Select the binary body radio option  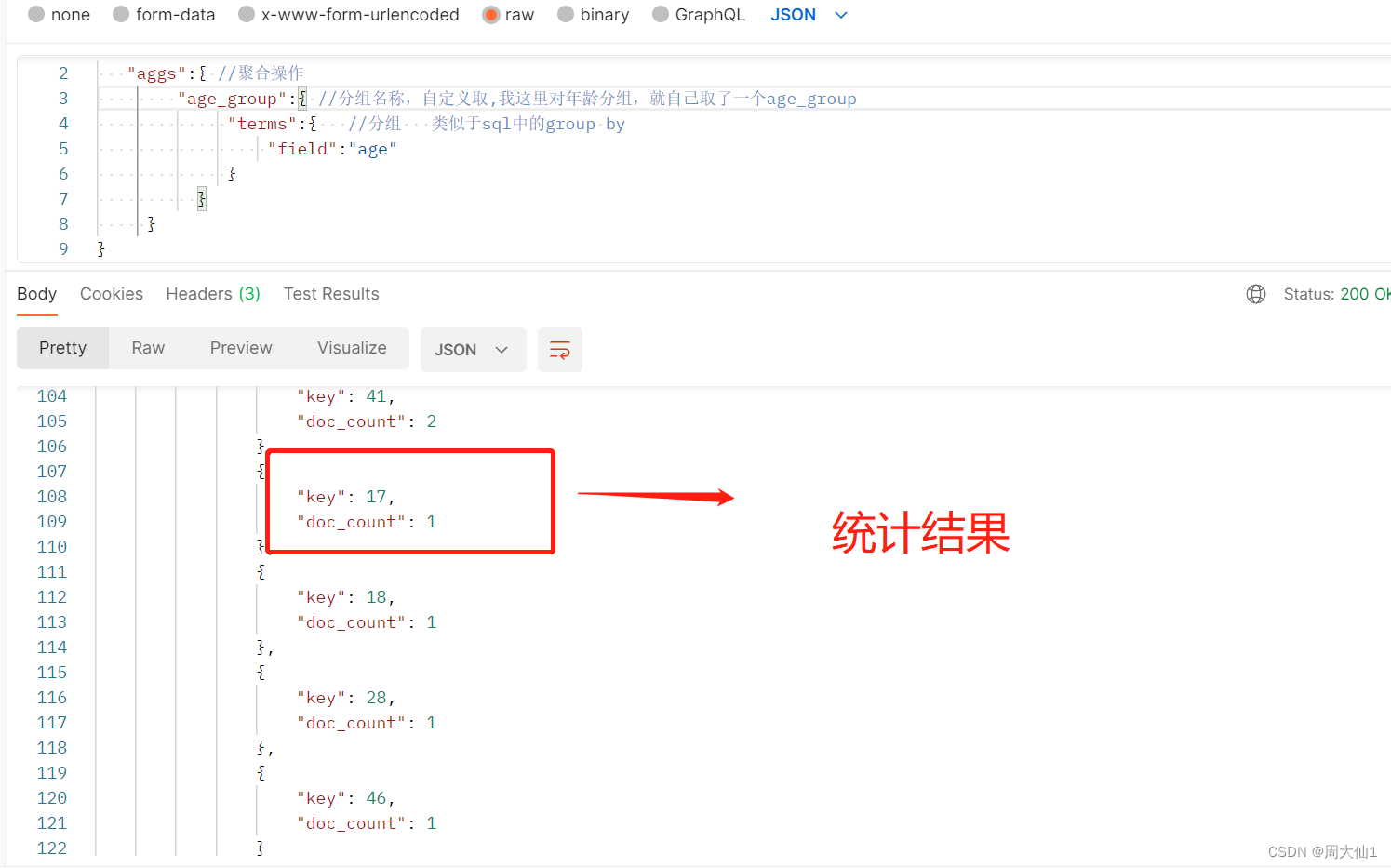tap(566, 15)
